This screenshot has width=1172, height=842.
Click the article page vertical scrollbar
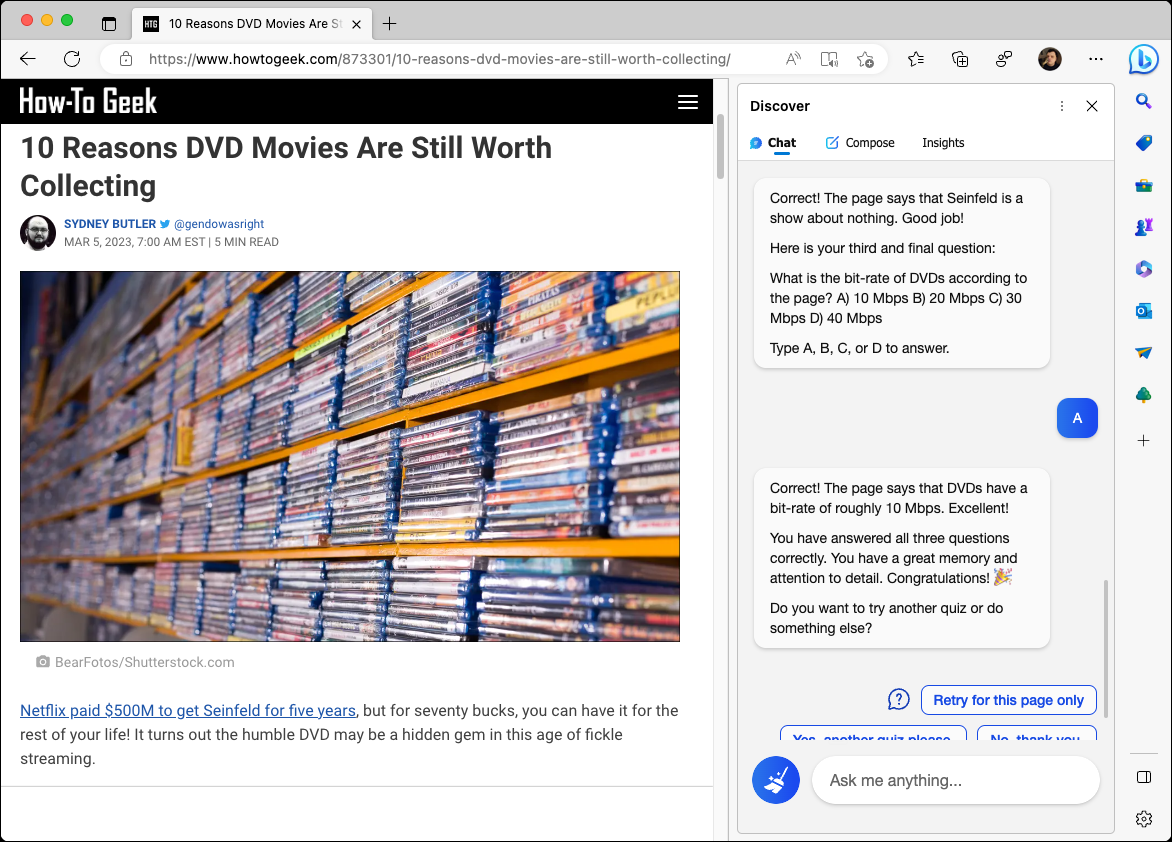click(x=721, y=147)
